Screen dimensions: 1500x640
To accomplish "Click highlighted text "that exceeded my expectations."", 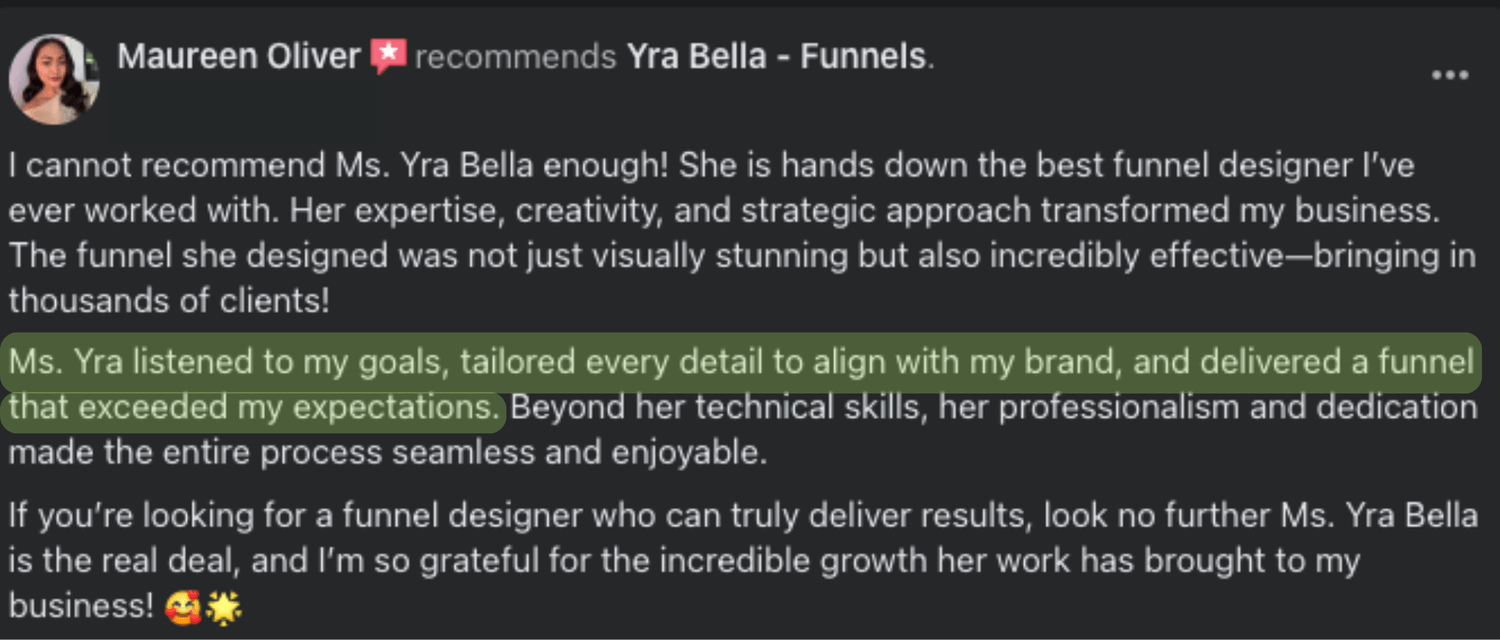I will coord(254,407).
